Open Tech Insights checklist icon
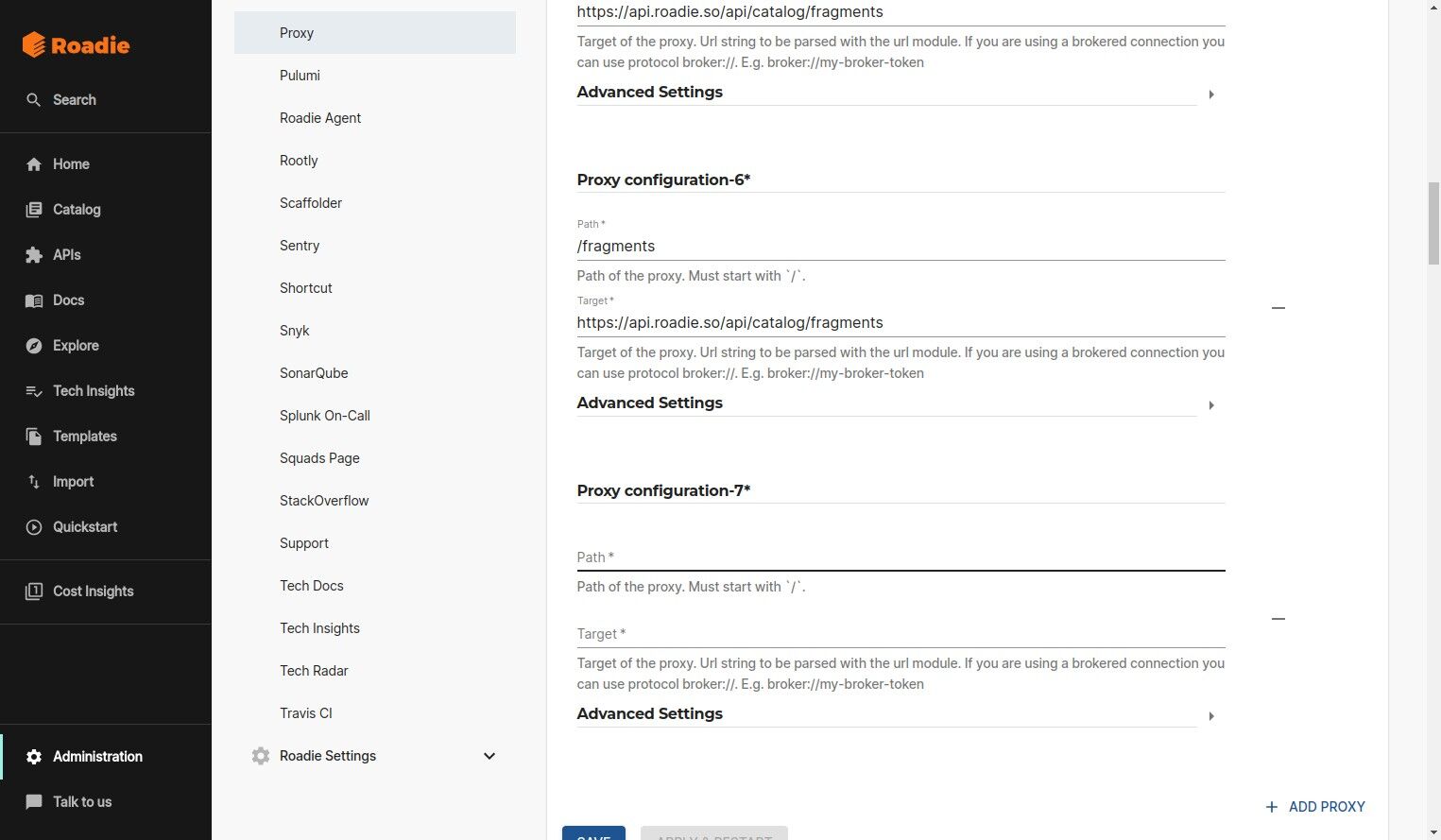 (x=34, y=391)
